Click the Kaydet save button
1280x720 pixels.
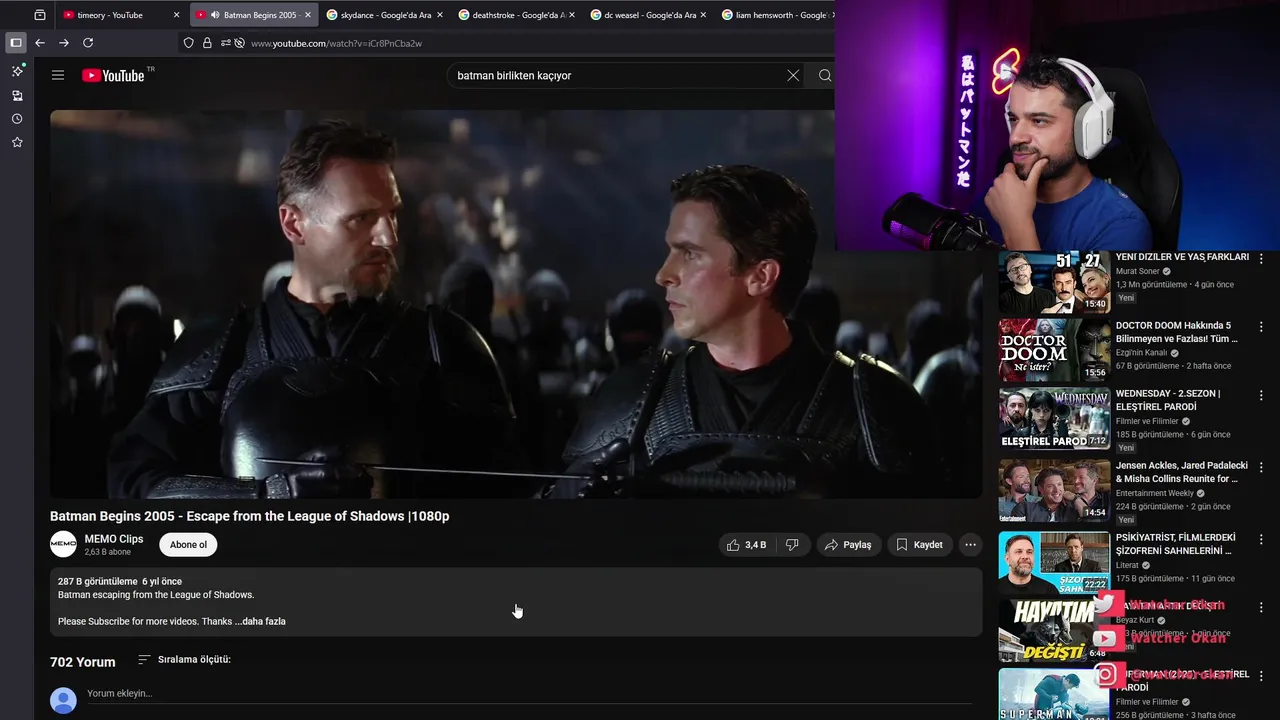pos(919,545)
